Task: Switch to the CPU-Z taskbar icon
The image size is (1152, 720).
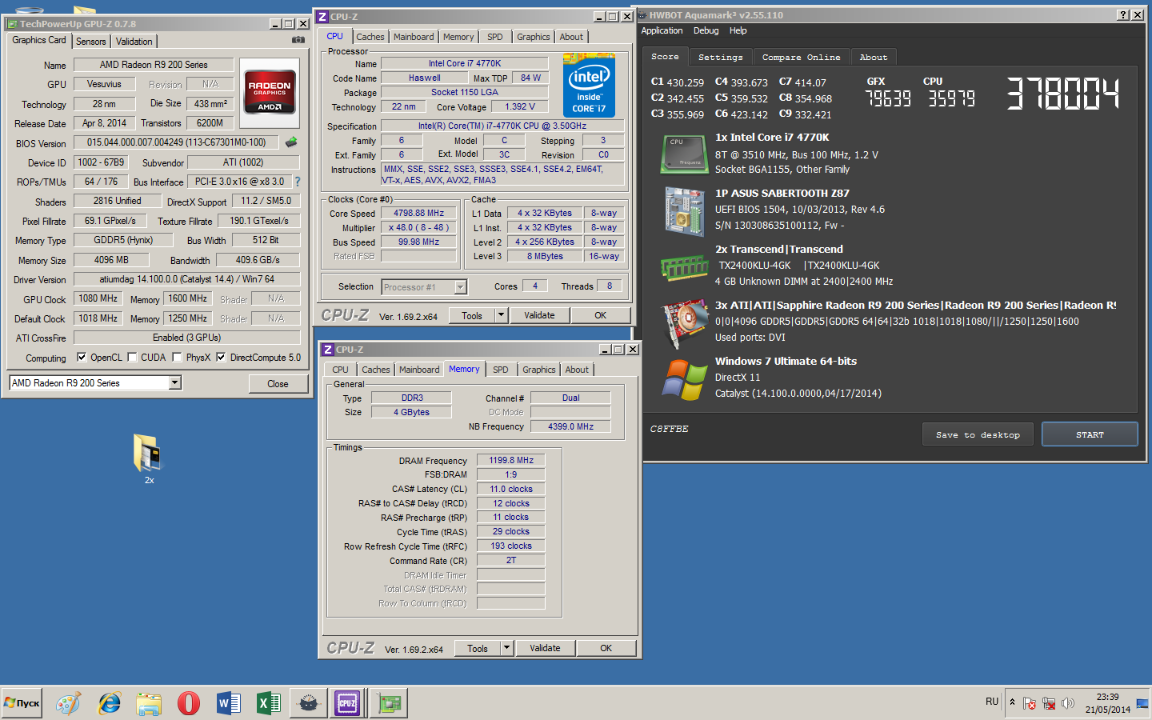Action: (x=348, y=703)
